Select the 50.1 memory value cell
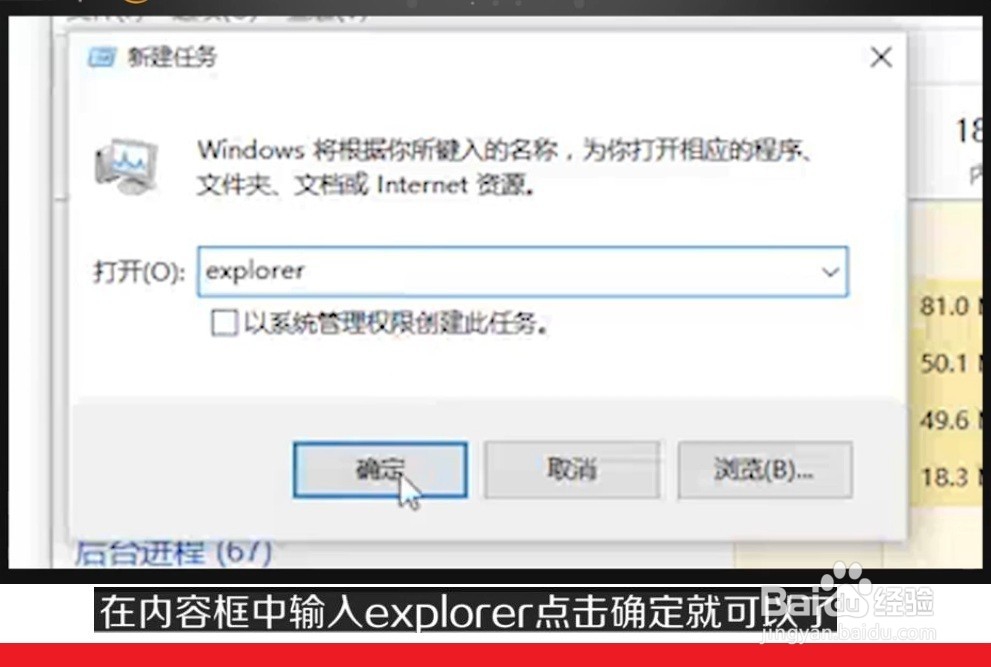 click(946, 364)
